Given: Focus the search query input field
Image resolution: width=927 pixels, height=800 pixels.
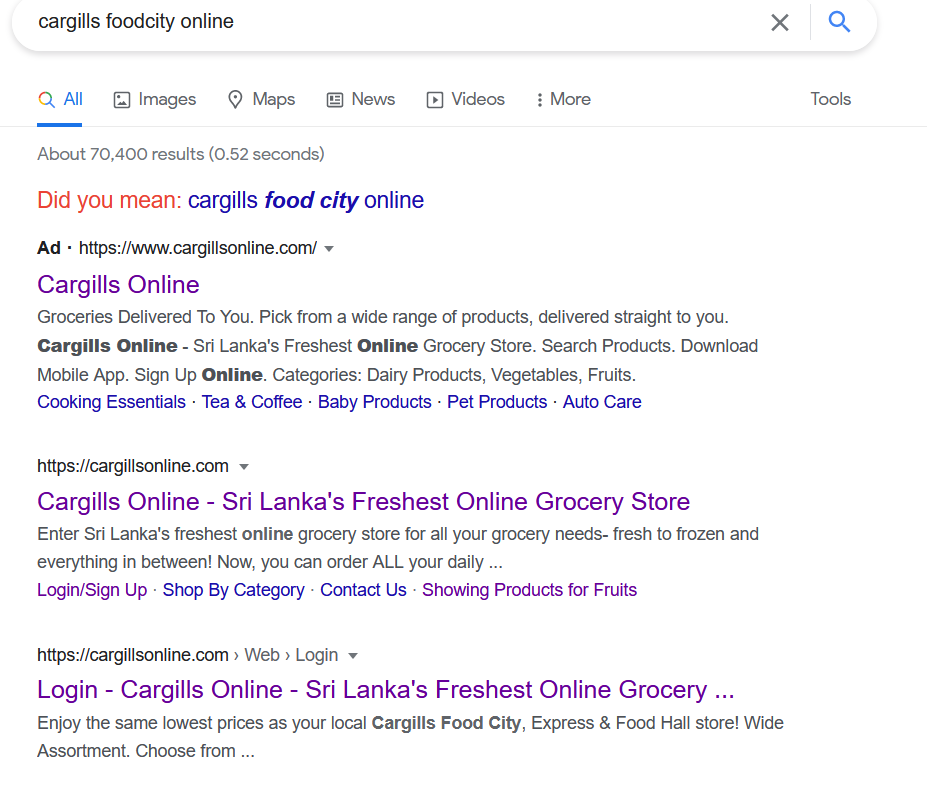Looking at the screenshot, I should click(x=390, y=22).
